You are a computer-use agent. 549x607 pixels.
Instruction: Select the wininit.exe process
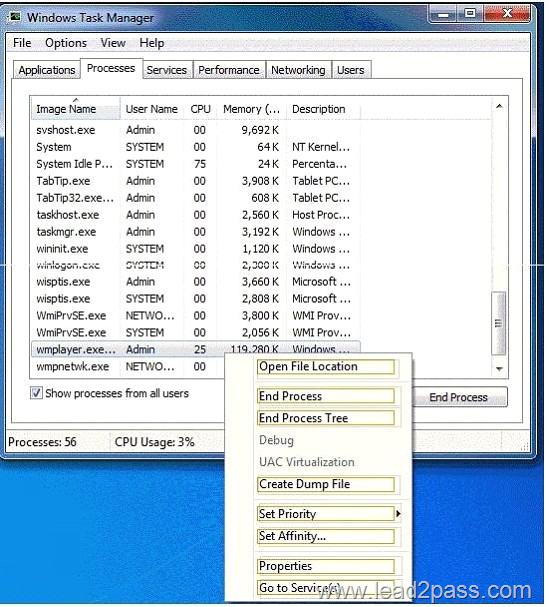[196, 249]
